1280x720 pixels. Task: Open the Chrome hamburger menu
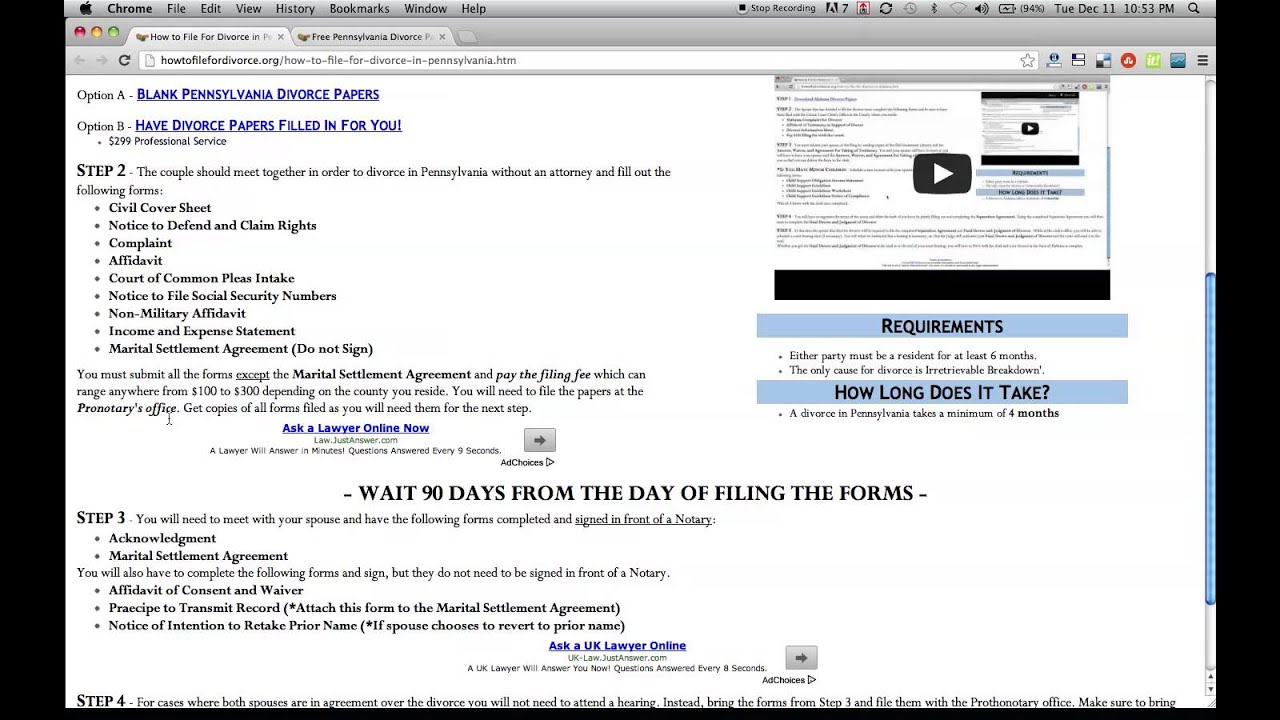pyautogui.click(x=1202, y=60)
